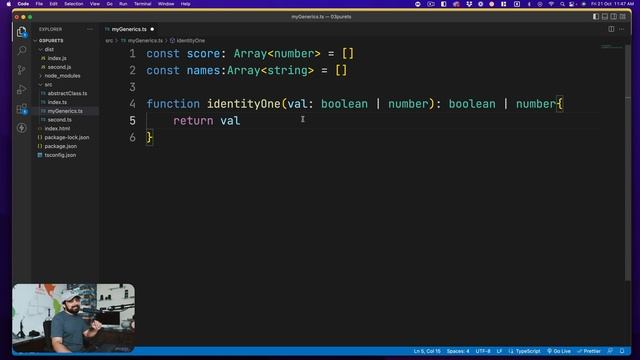Open the Window menu
The height and width of the screenshot is (360, 640).
pyautogui.click(x=166, y=4)
